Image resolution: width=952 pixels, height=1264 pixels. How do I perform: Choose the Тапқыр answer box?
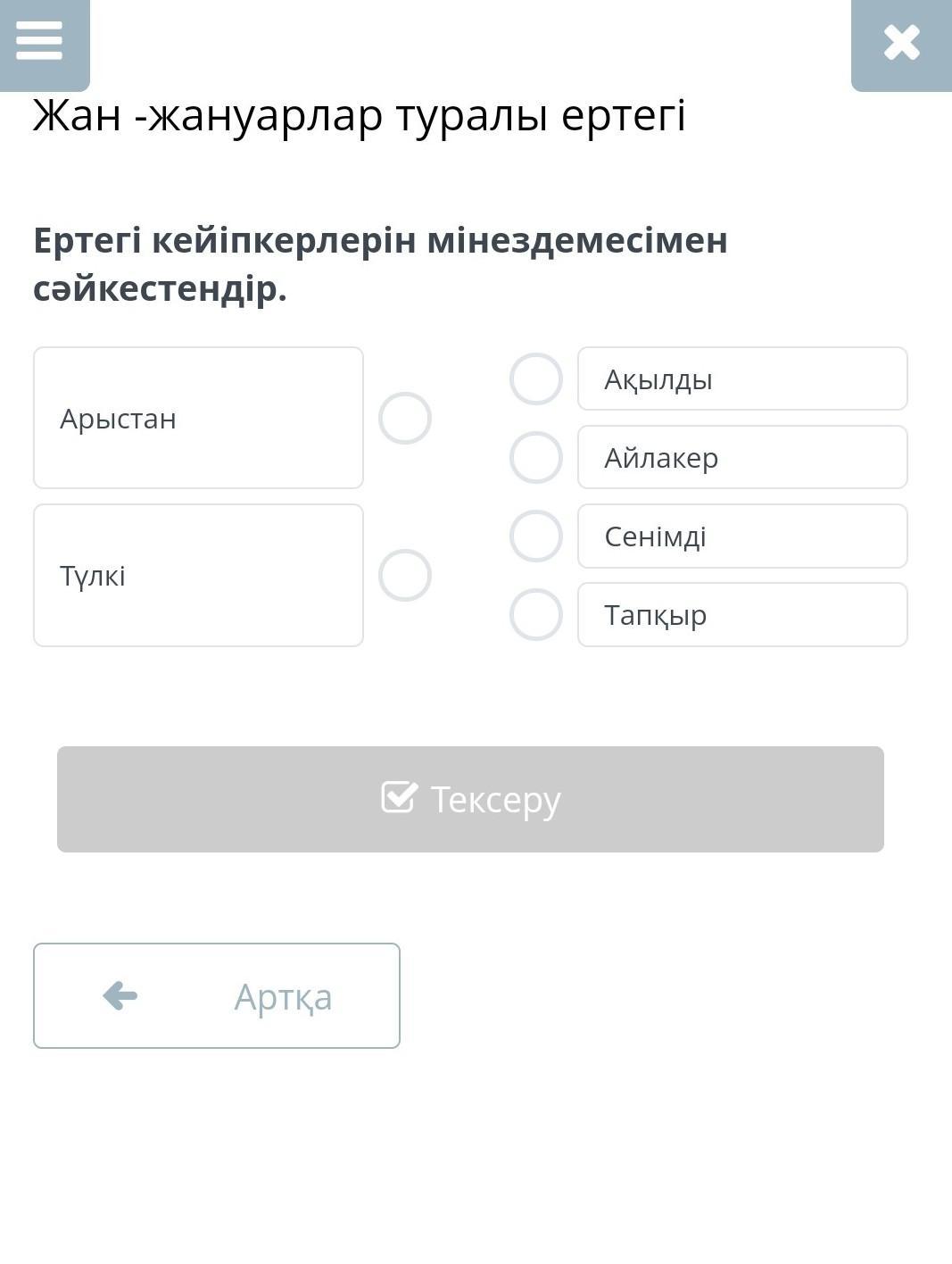[742, 615]
